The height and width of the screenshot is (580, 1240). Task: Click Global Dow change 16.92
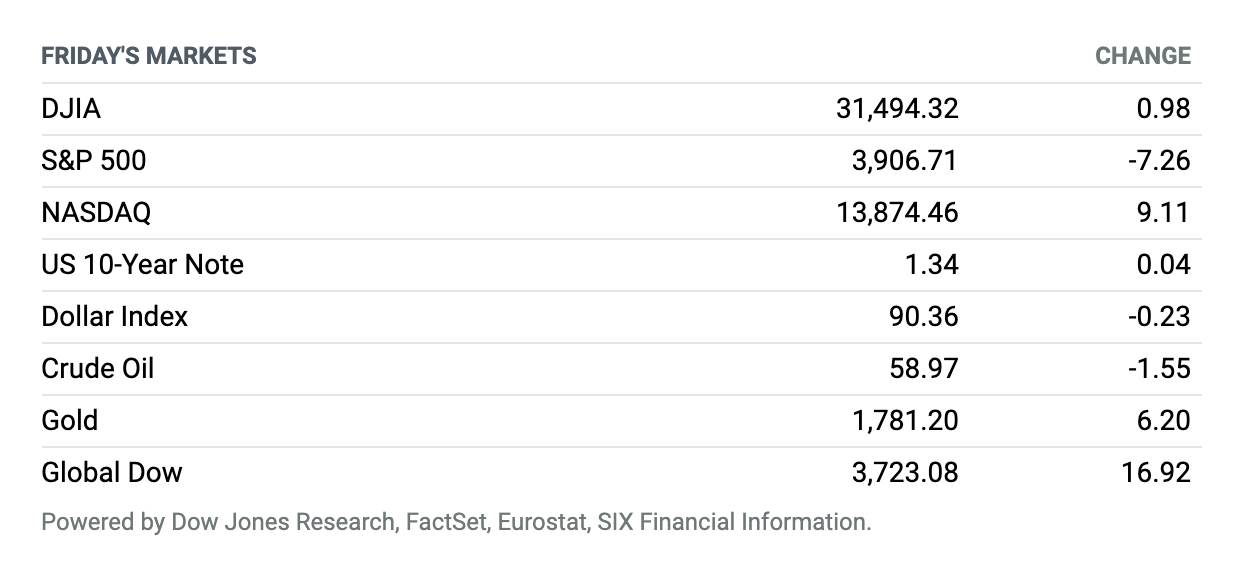pos(1156,472)
